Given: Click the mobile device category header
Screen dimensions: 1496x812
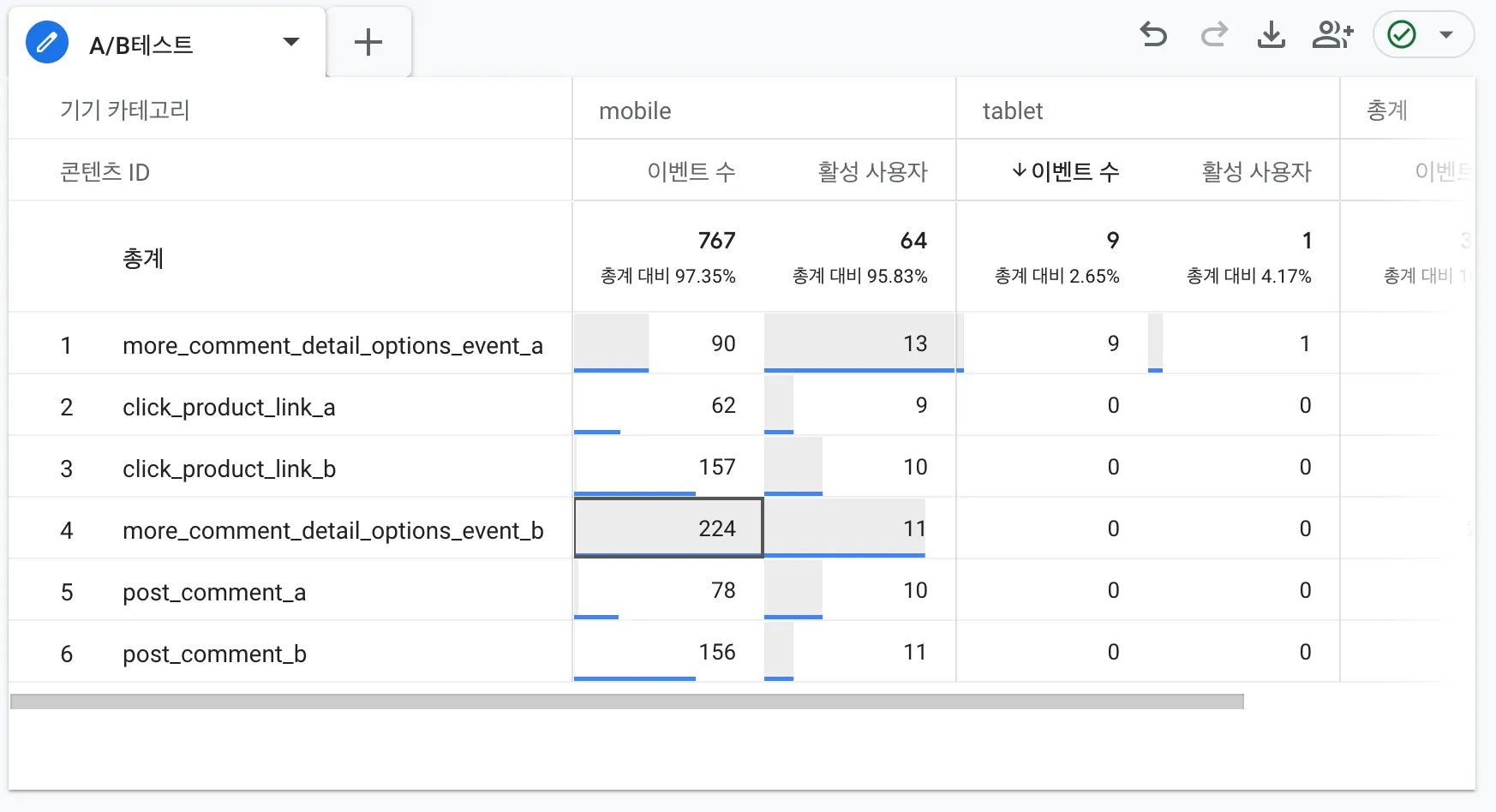Looking at the screenshot, I should pos(635,111).
